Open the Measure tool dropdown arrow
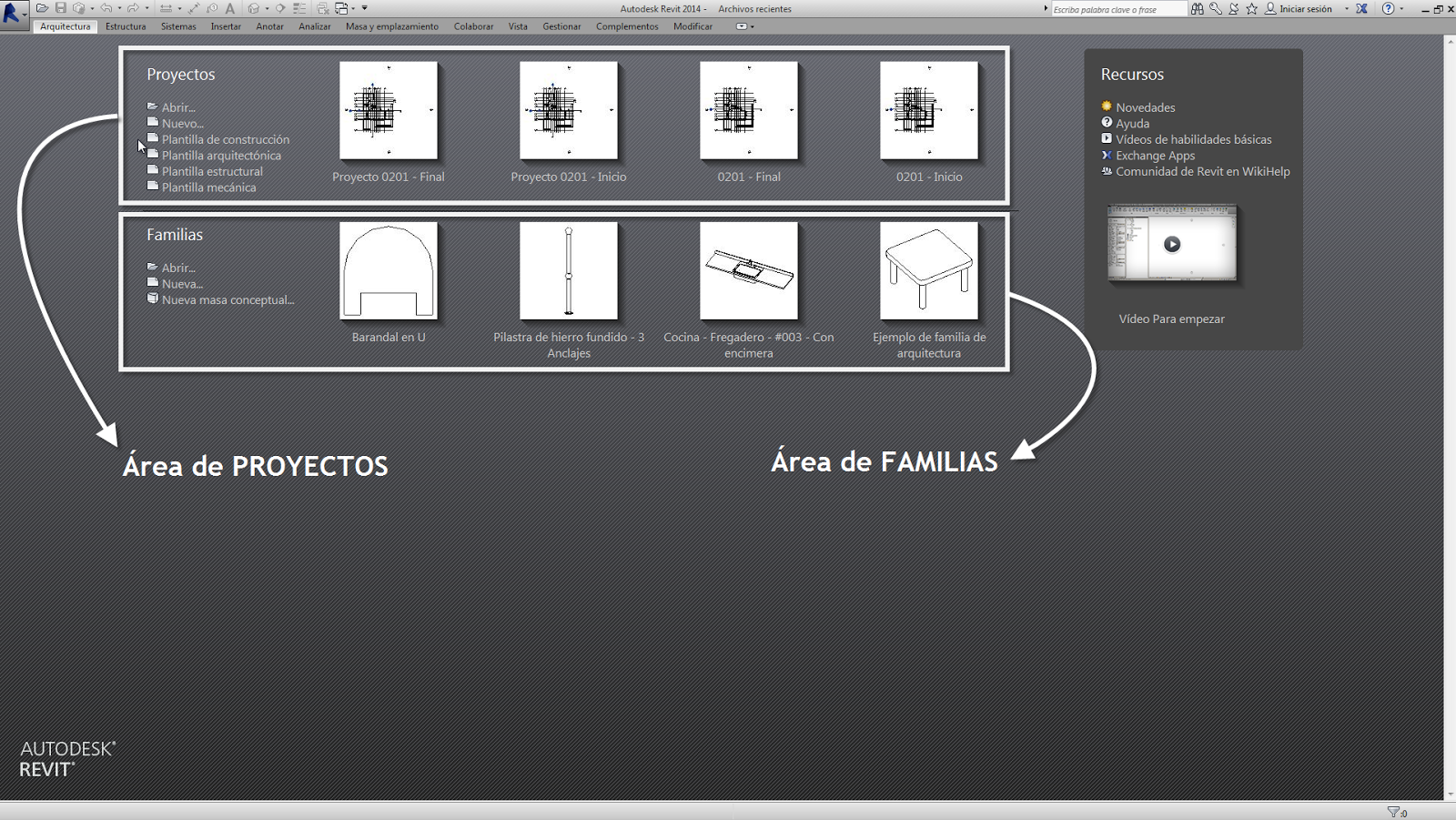 (179, 8)
